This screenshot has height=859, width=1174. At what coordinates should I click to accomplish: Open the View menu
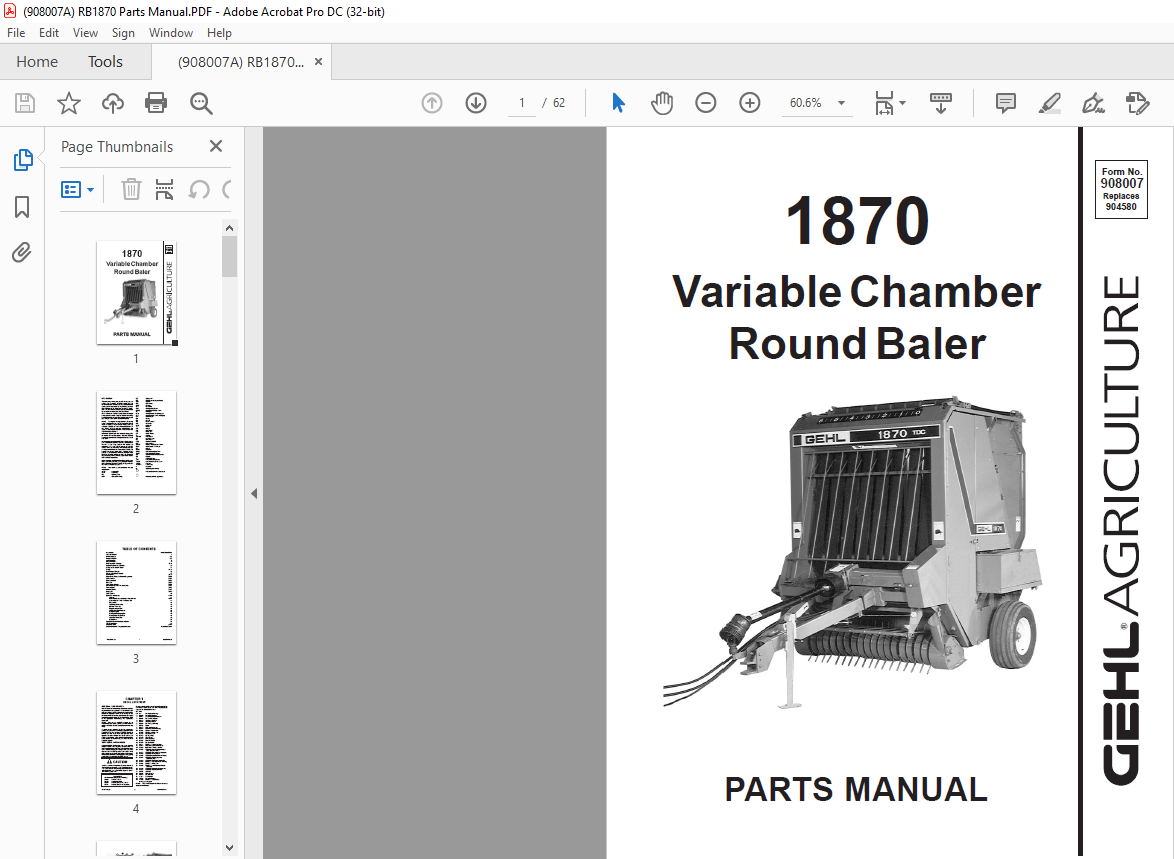[85, 33]
